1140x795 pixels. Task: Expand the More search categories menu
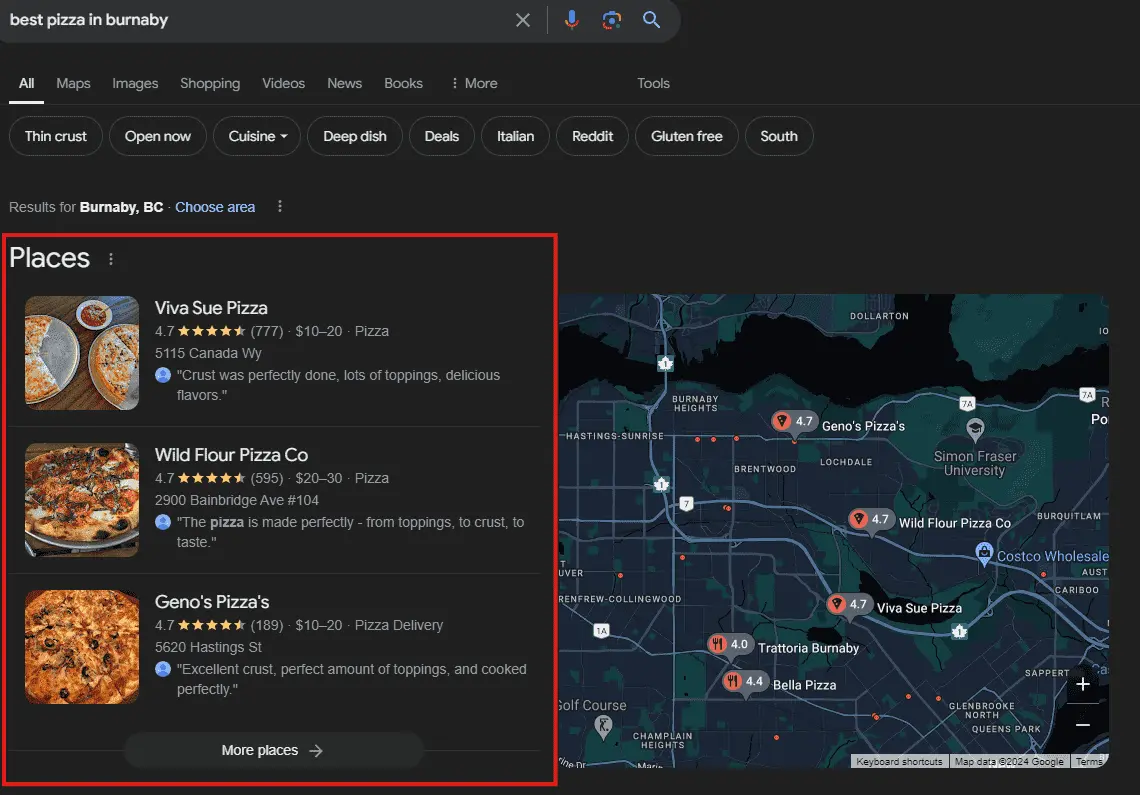click(474, 84)
